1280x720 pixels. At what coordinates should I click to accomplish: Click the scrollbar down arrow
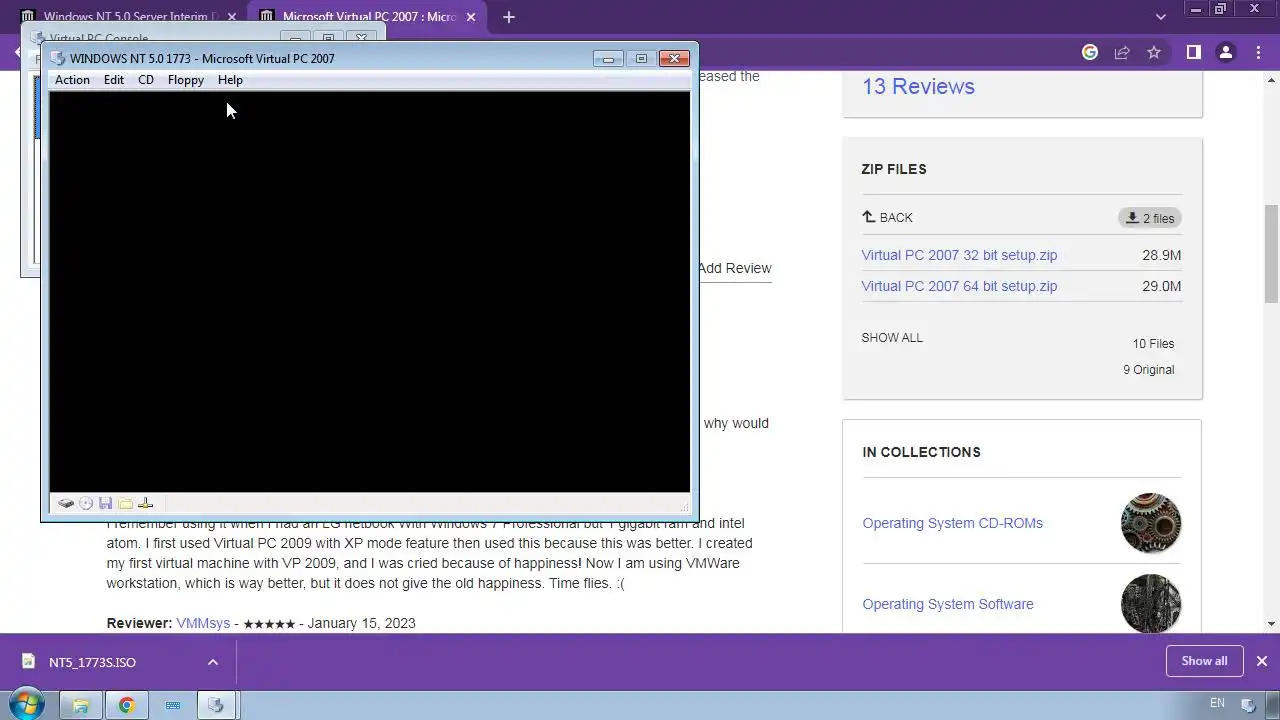(x=1271, y=624)
